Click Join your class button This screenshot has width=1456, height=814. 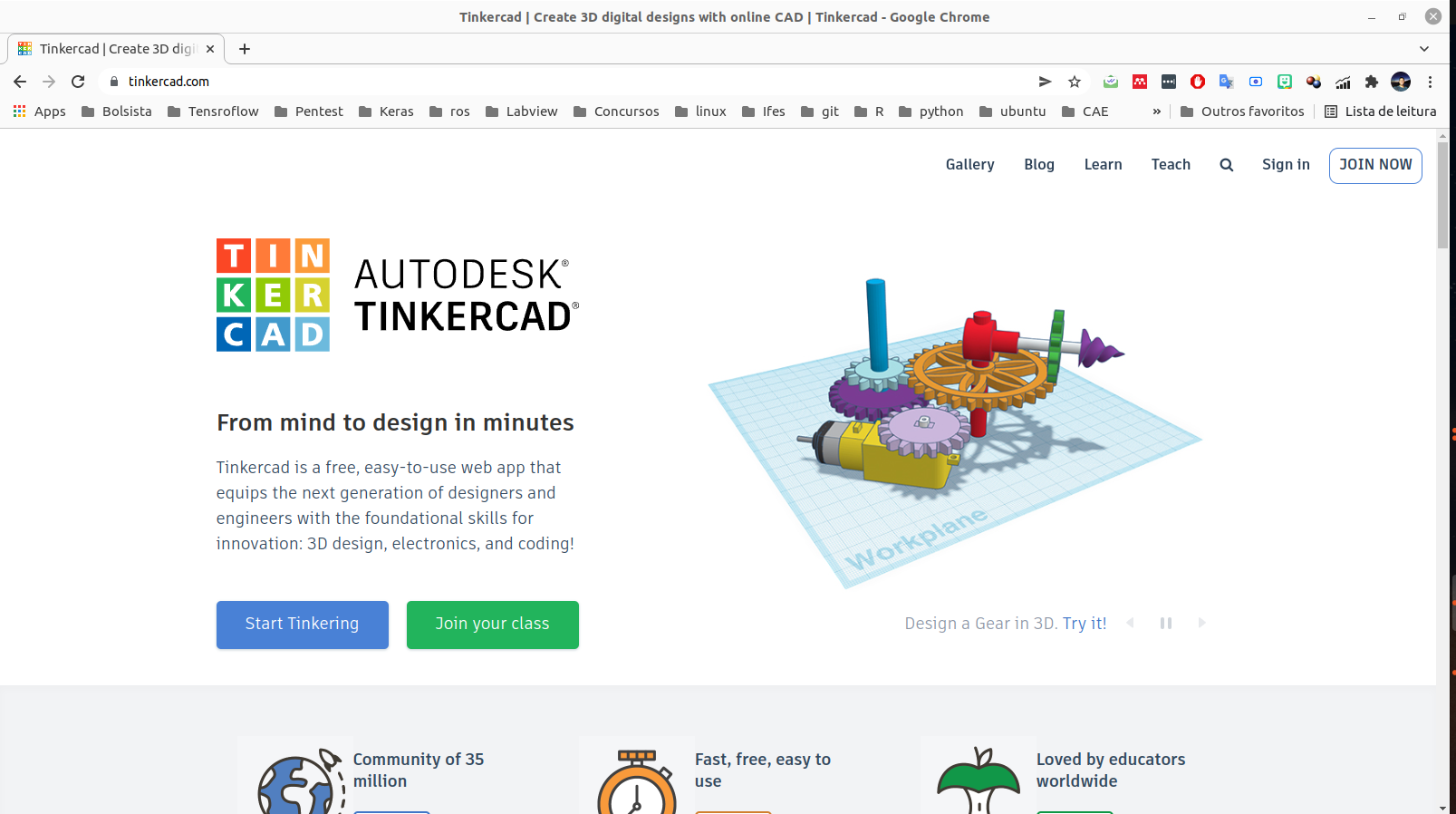pyautogui.click(x=493, y=625)
